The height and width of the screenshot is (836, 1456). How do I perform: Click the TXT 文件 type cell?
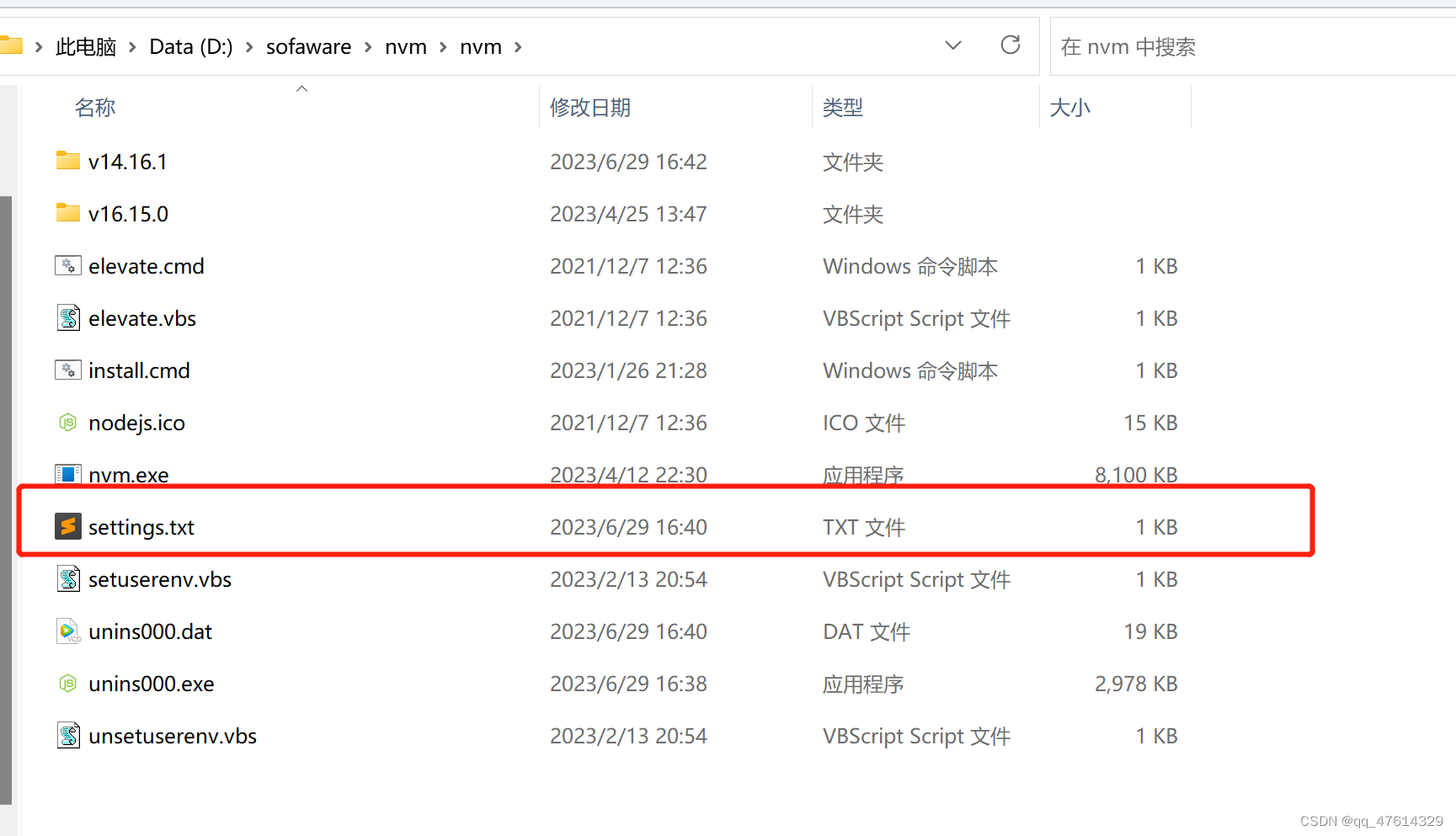864,527
